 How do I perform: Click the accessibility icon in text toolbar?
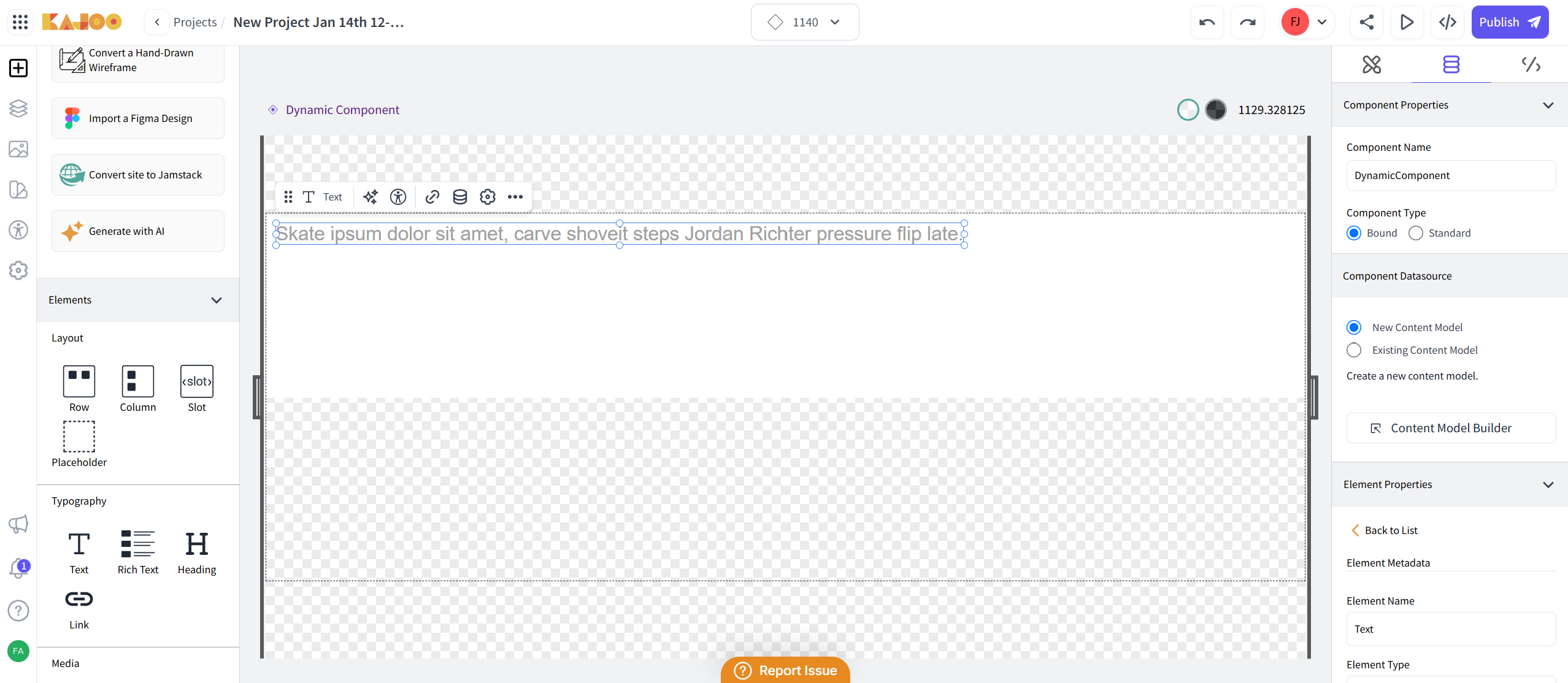pos(398,197)
